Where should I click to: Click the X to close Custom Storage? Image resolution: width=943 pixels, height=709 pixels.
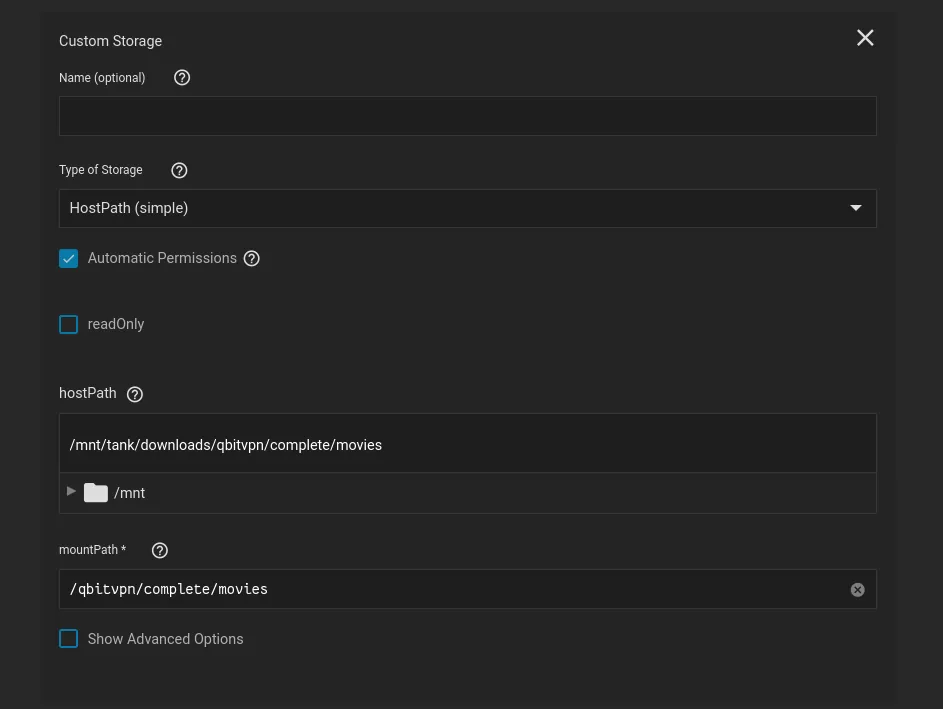coord(864,37)
